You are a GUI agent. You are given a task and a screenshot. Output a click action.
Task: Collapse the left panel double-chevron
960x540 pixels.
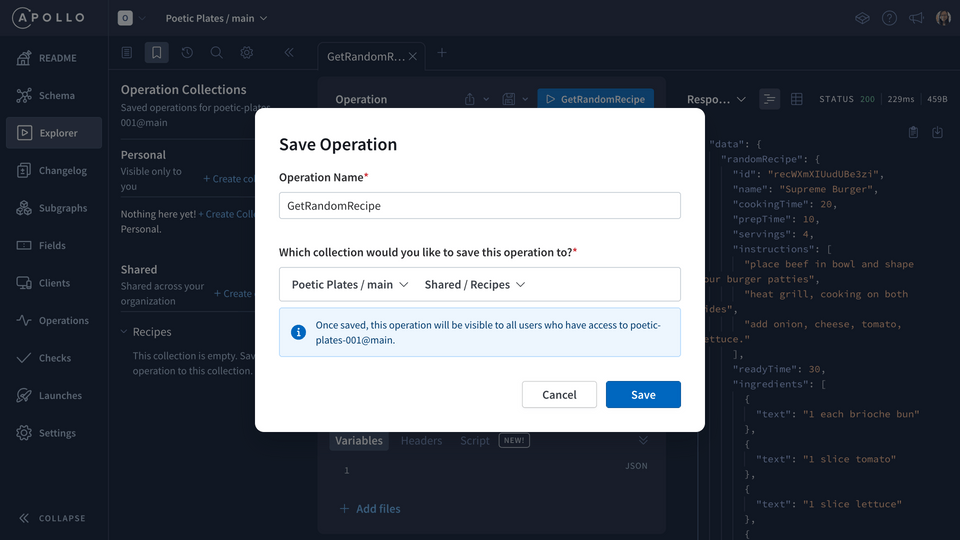tap(289, 53)
